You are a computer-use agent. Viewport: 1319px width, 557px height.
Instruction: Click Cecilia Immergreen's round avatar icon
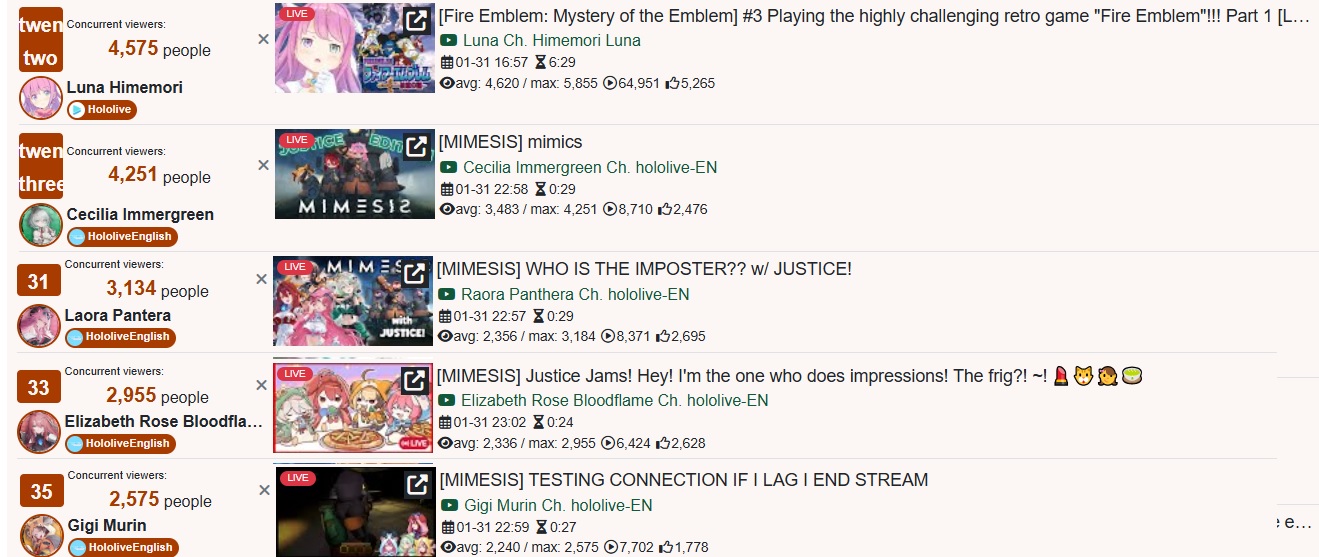click(x=41, y=225)
